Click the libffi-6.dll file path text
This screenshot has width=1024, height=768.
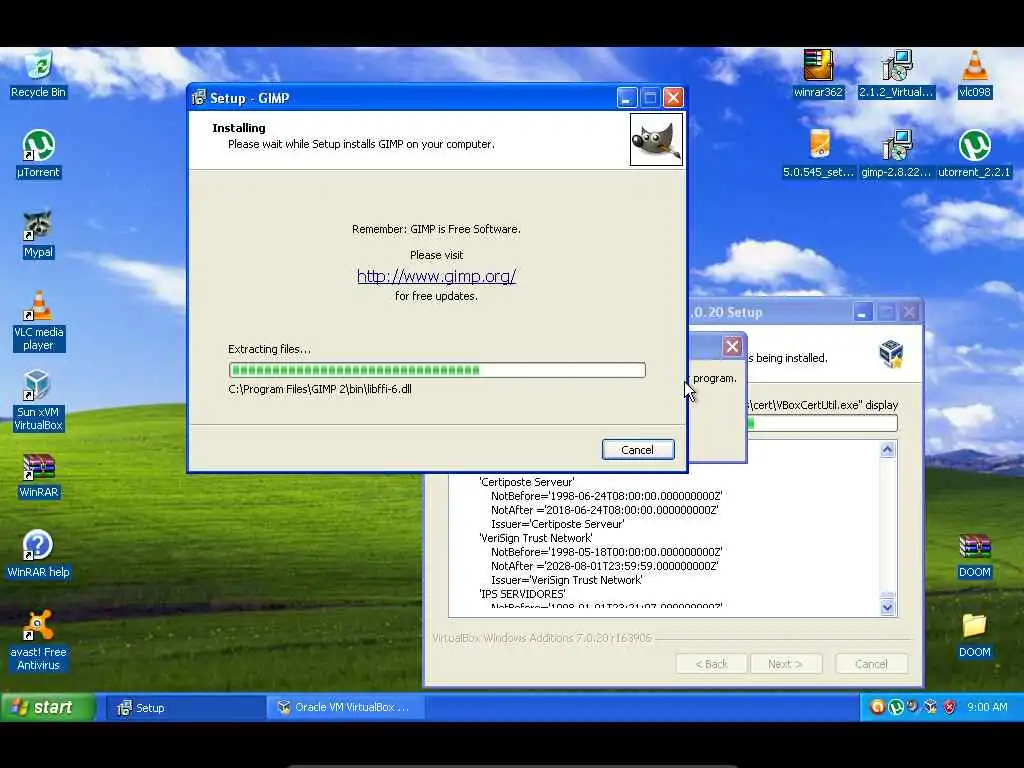coord(320,389)
